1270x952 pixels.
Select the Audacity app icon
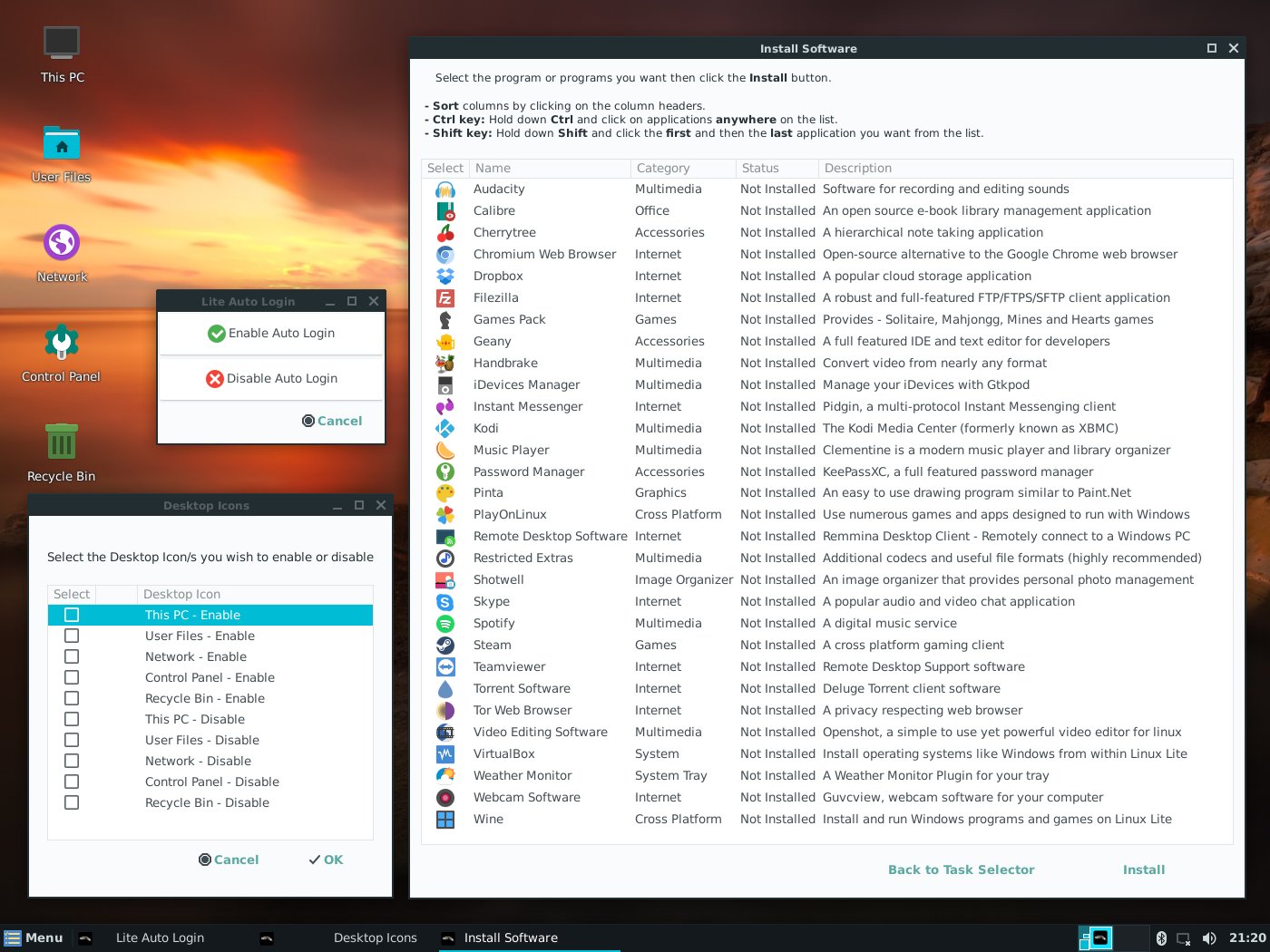click(x=445, y=189)
